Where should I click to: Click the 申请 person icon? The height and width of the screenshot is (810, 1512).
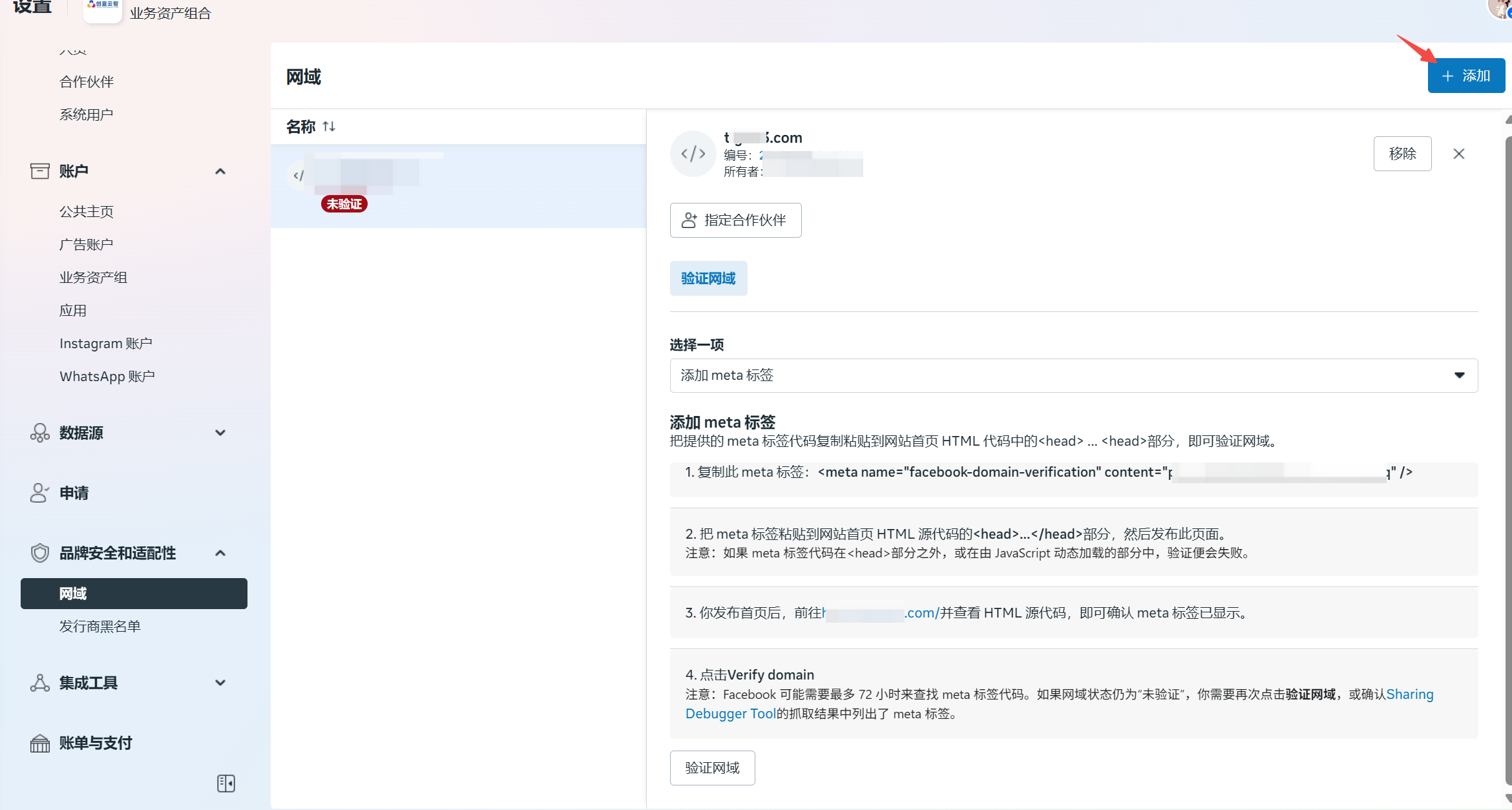40,493
